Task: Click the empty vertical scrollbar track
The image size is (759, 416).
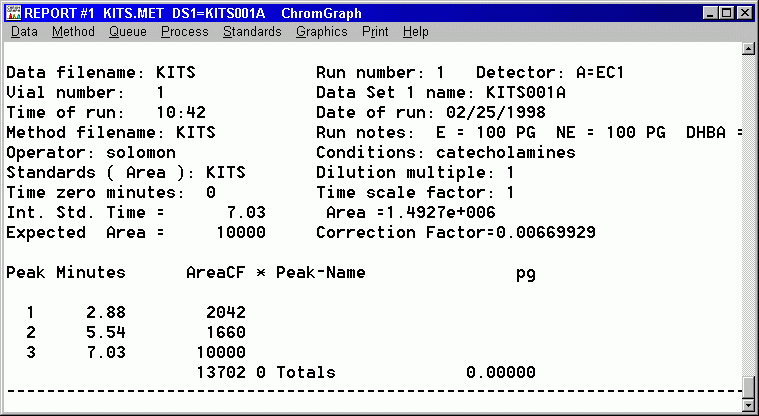Action: [x=749, y=215]
